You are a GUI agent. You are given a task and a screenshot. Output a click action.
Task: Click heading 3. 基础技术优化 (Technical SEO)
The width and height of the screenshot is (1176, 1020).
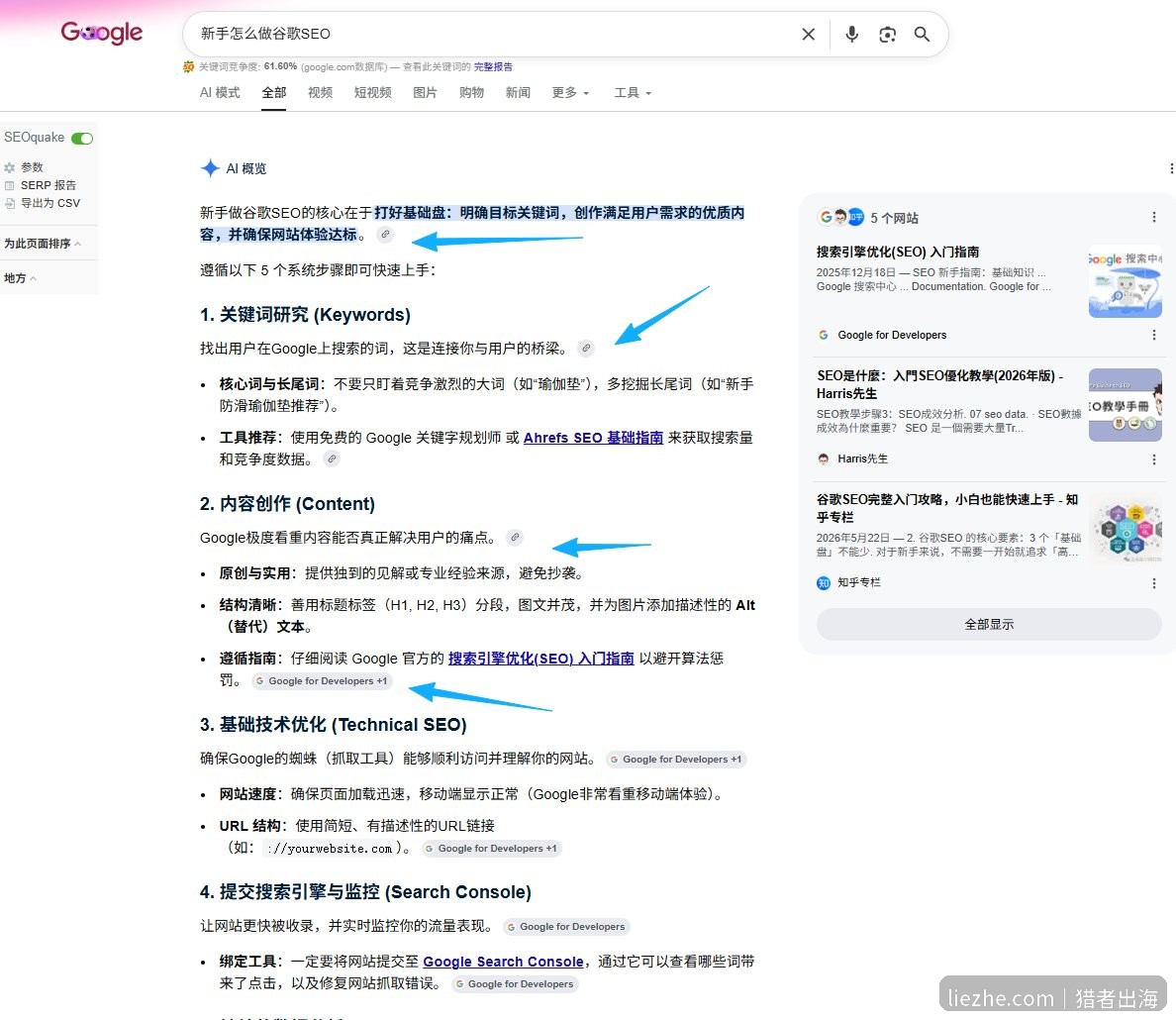(x=333, y=724)
